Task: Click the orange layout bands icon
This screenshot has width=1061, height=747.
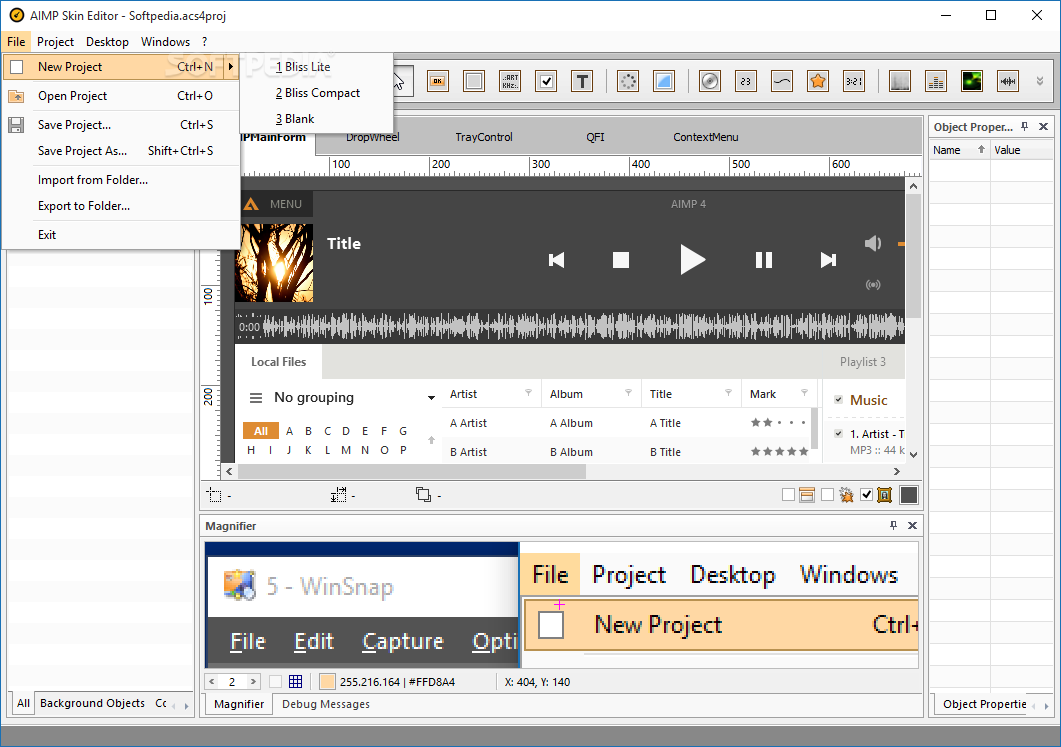Action: [x=807, y=495]
